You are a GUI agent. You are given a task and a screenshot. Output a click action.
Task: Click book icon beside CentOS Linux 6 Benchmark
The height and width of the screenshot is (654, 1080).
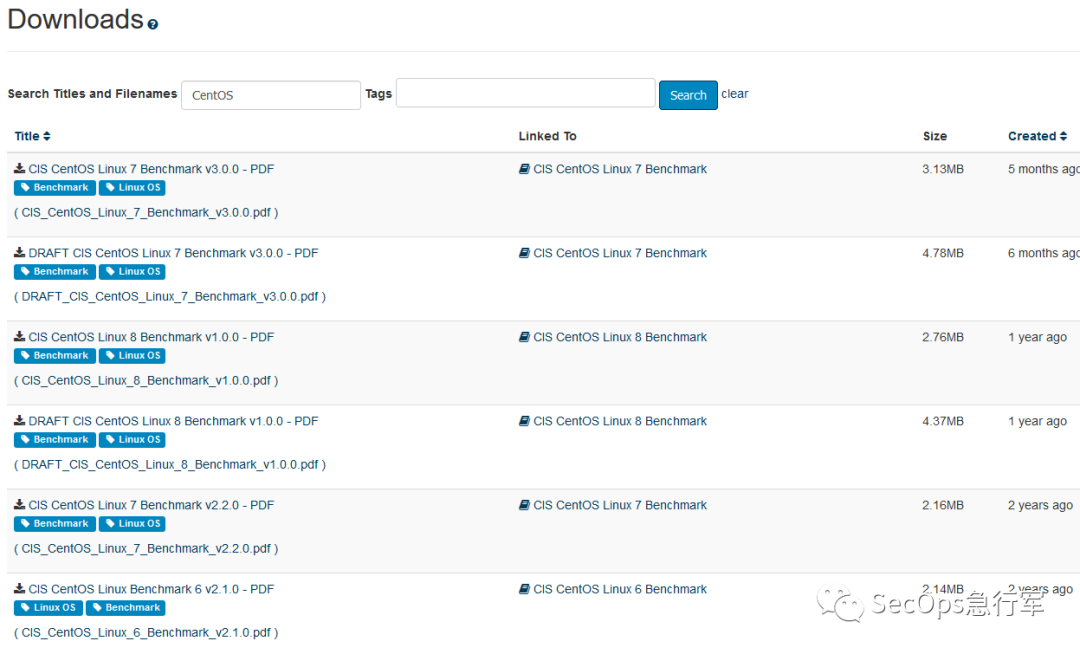(x=524, y=589)
